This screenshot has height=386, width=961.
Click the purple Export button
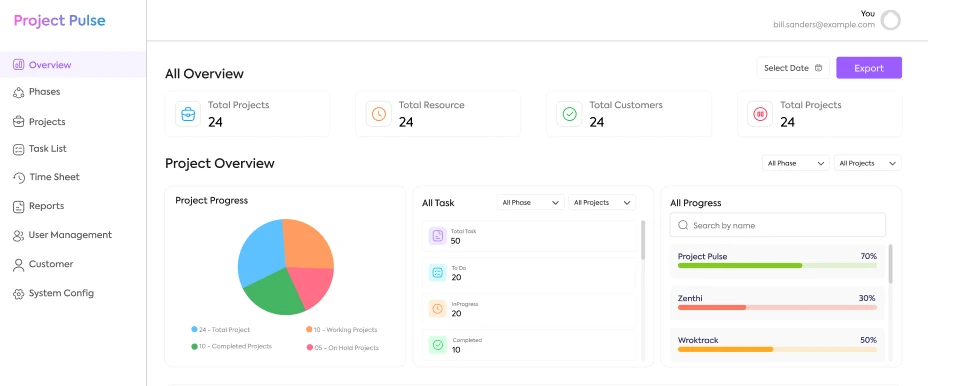(x=868, y=68)
